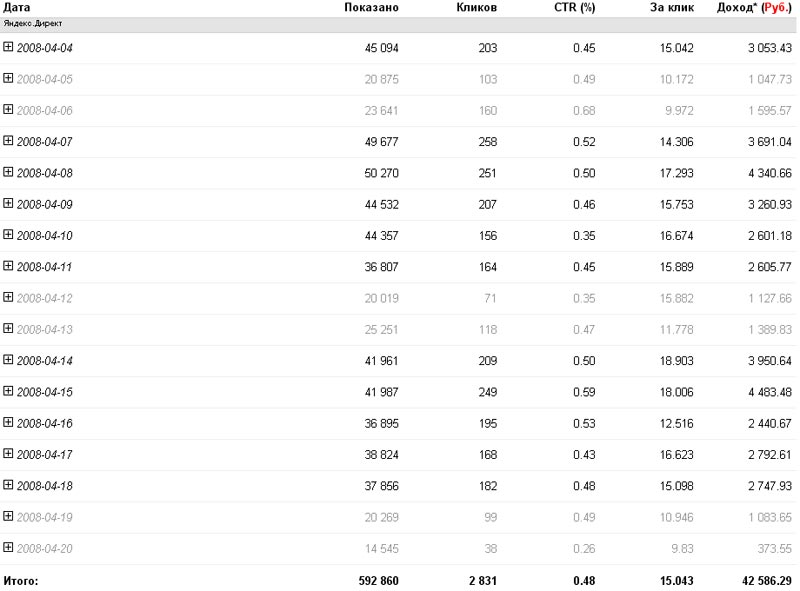The height and width of the screenshot is (591, 800).
Task: Click the За клик column header
Action: (671, 7)
